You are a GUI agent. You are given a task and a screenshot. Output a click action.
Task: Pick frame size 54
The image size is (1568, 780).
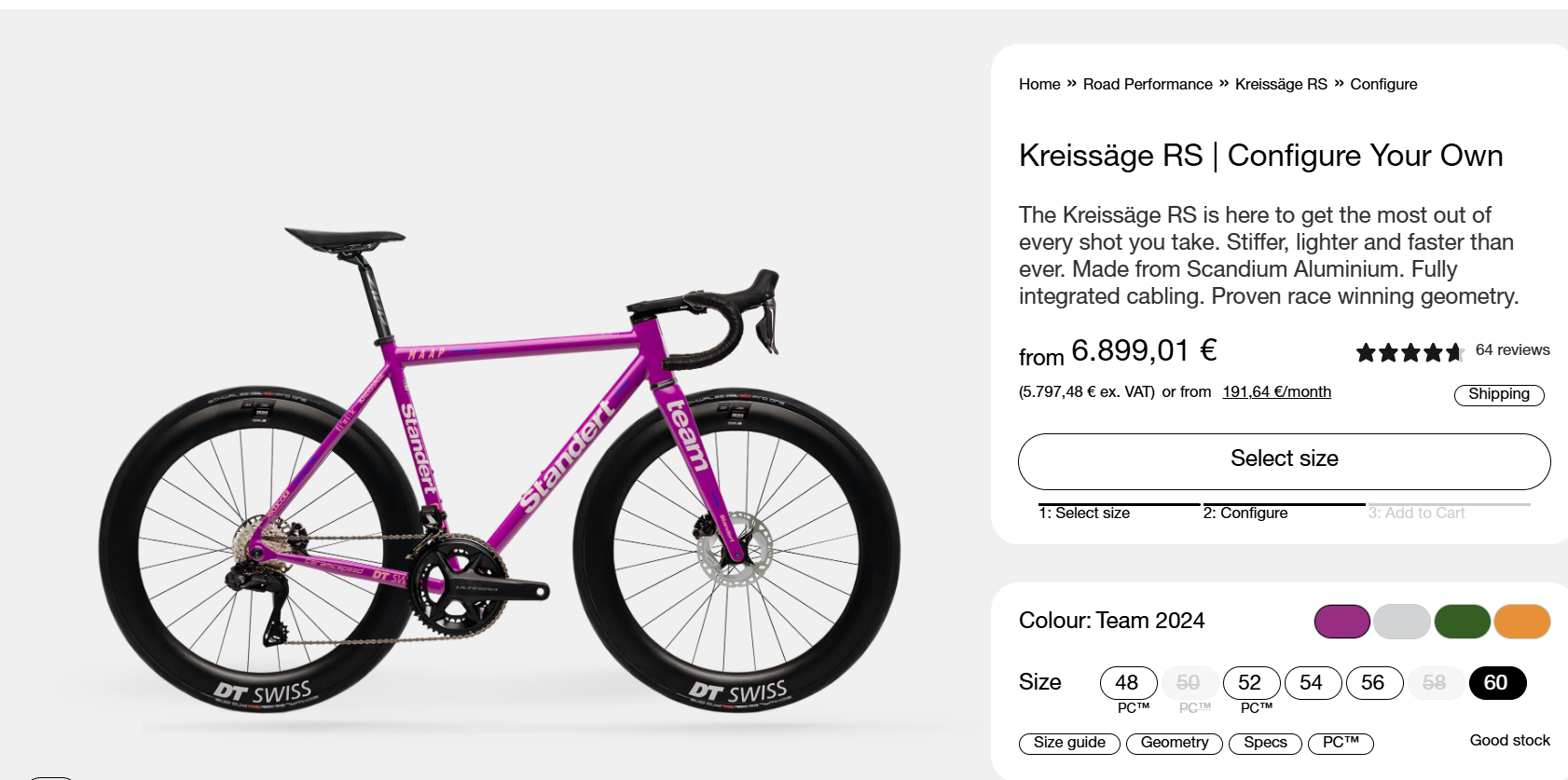[1313, 683]
